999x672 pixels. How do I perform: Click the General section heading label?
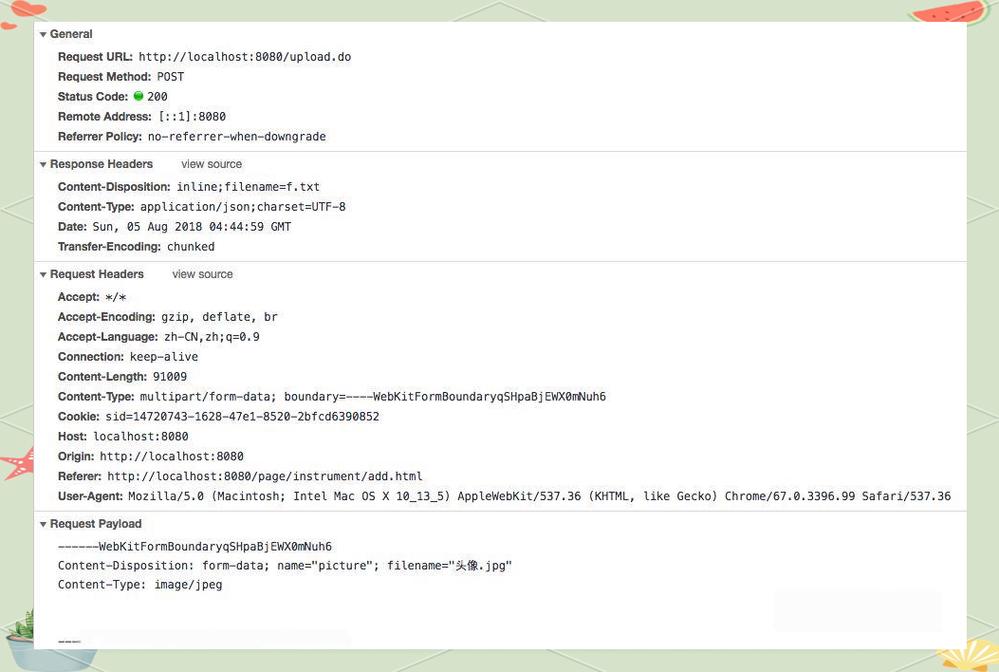71,34
